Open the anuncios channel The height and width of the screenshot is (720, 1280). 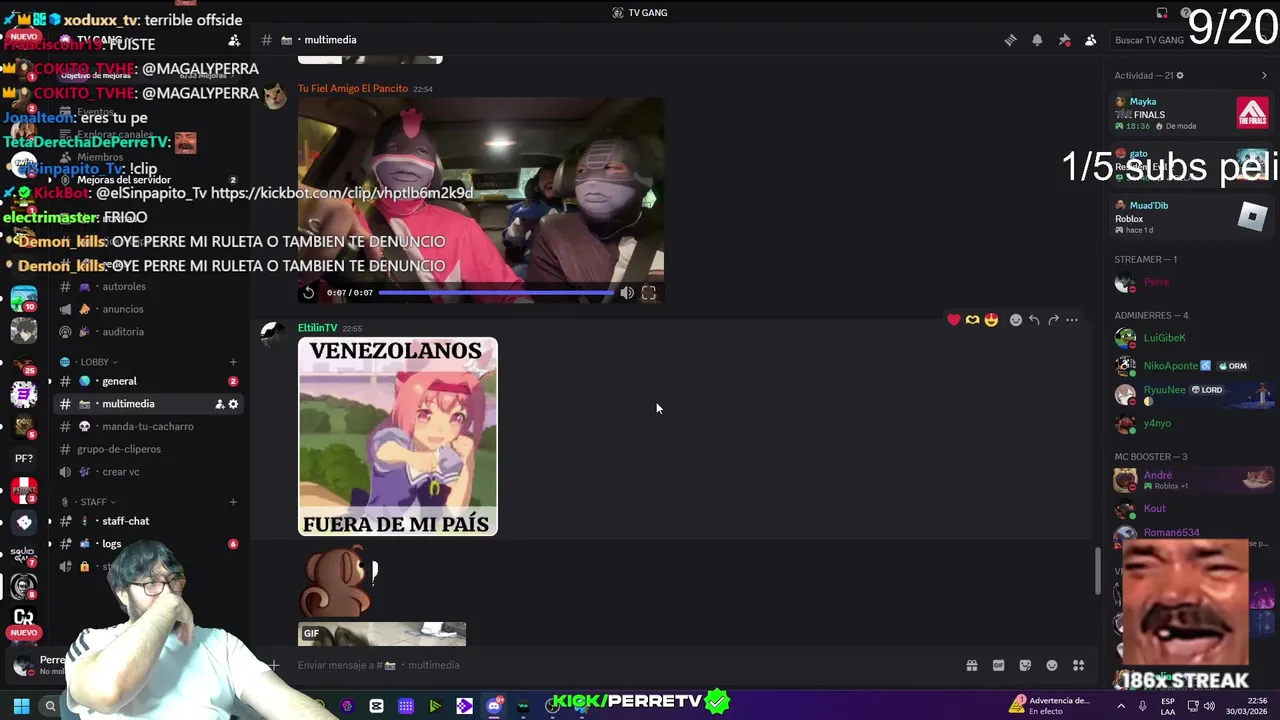(x=147, y=309)
